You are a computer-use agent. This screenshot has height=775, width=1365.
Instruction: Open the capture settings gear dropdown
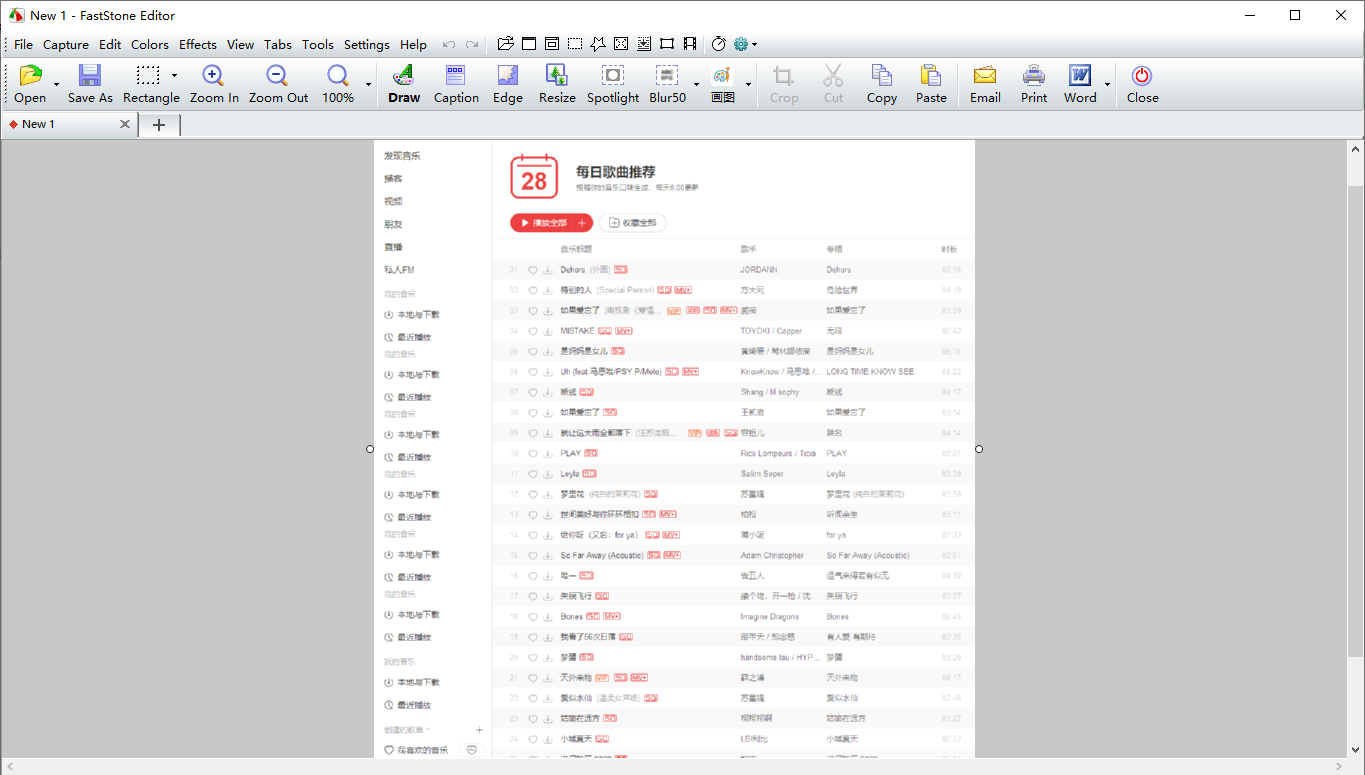[x=745, y=44]
